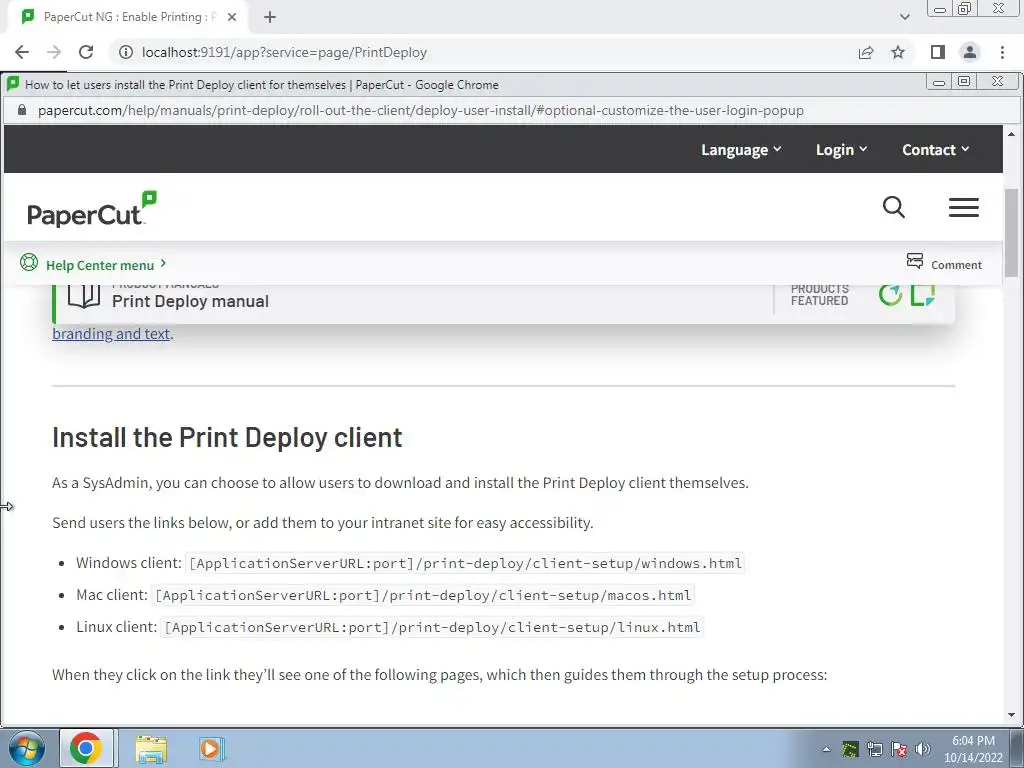Click the scrollbar up arrow in popup
This screenshot has width=1024, height=768.
pyautogui.click(x=1012, y=134)
